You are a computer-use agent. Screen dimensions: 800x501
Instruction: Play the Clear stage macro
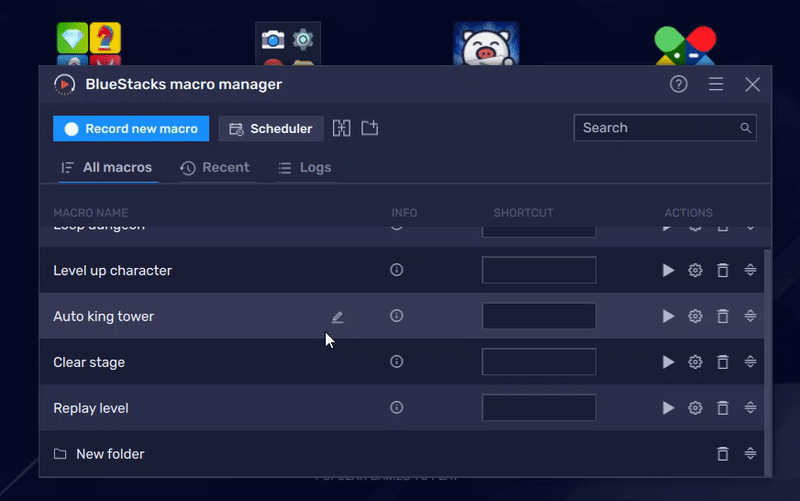click(668, 362)
